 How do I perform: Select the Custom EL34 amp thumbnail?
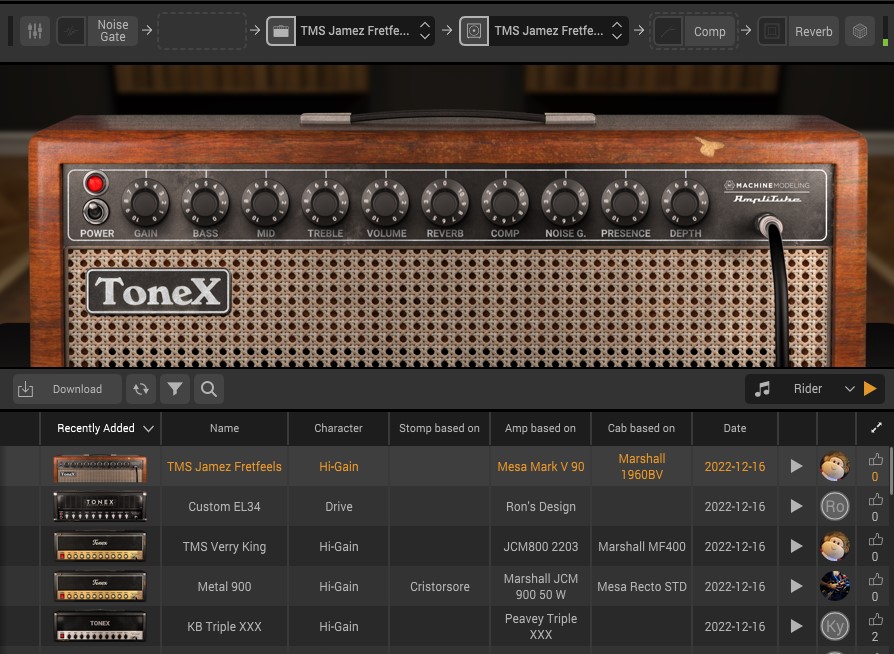point(100,507)
